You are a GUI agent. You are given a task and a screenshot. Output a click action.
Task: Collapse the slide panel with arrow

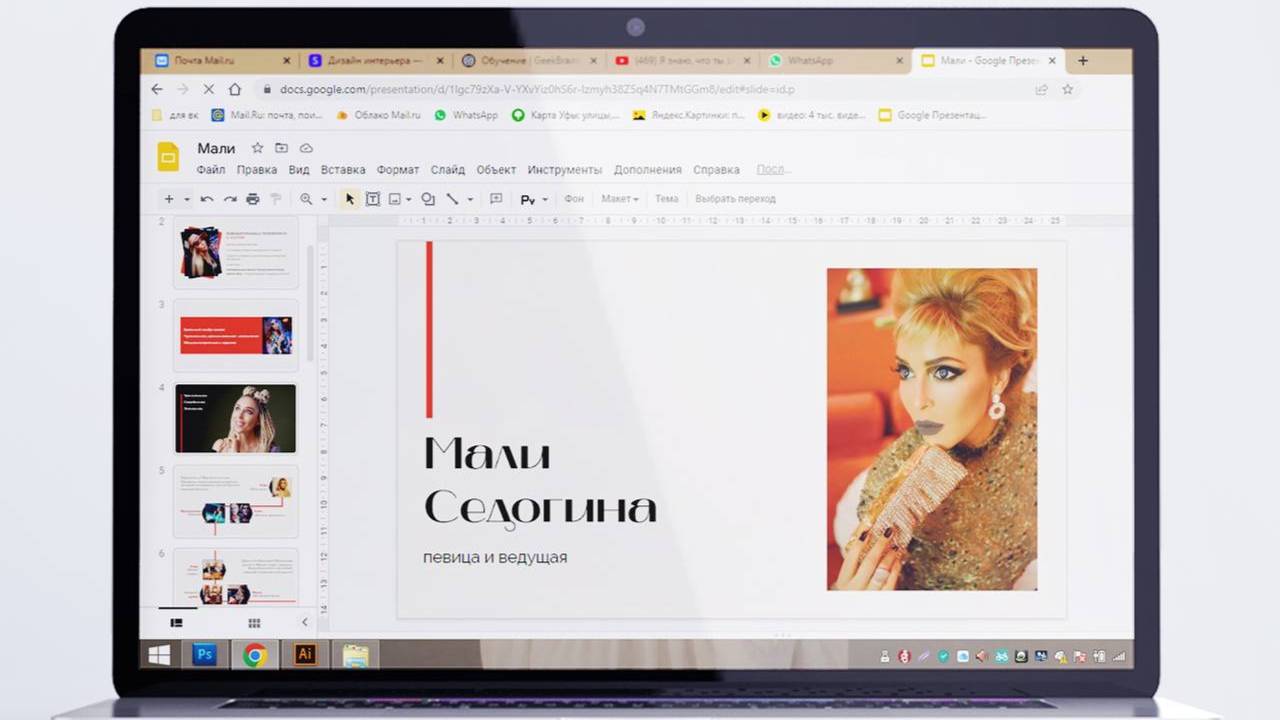[305, 622]
